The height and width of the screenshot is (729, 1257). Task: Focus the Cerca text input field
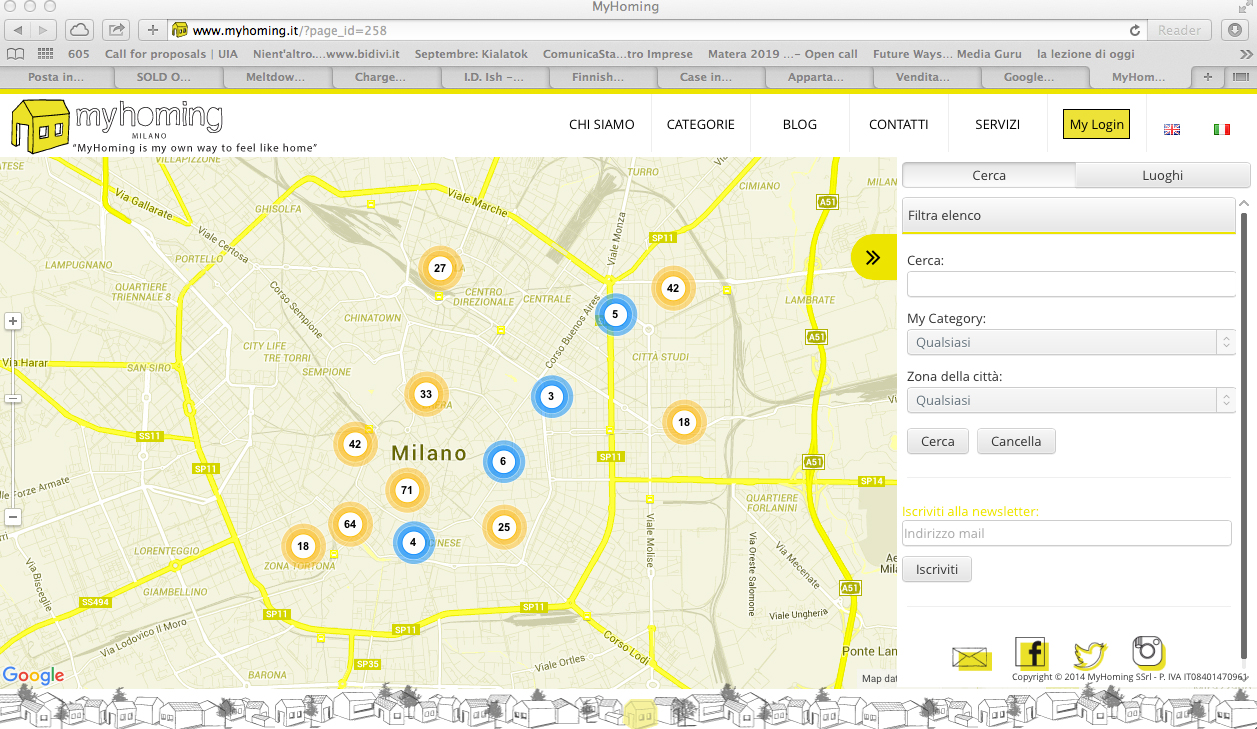[1071, 284]
